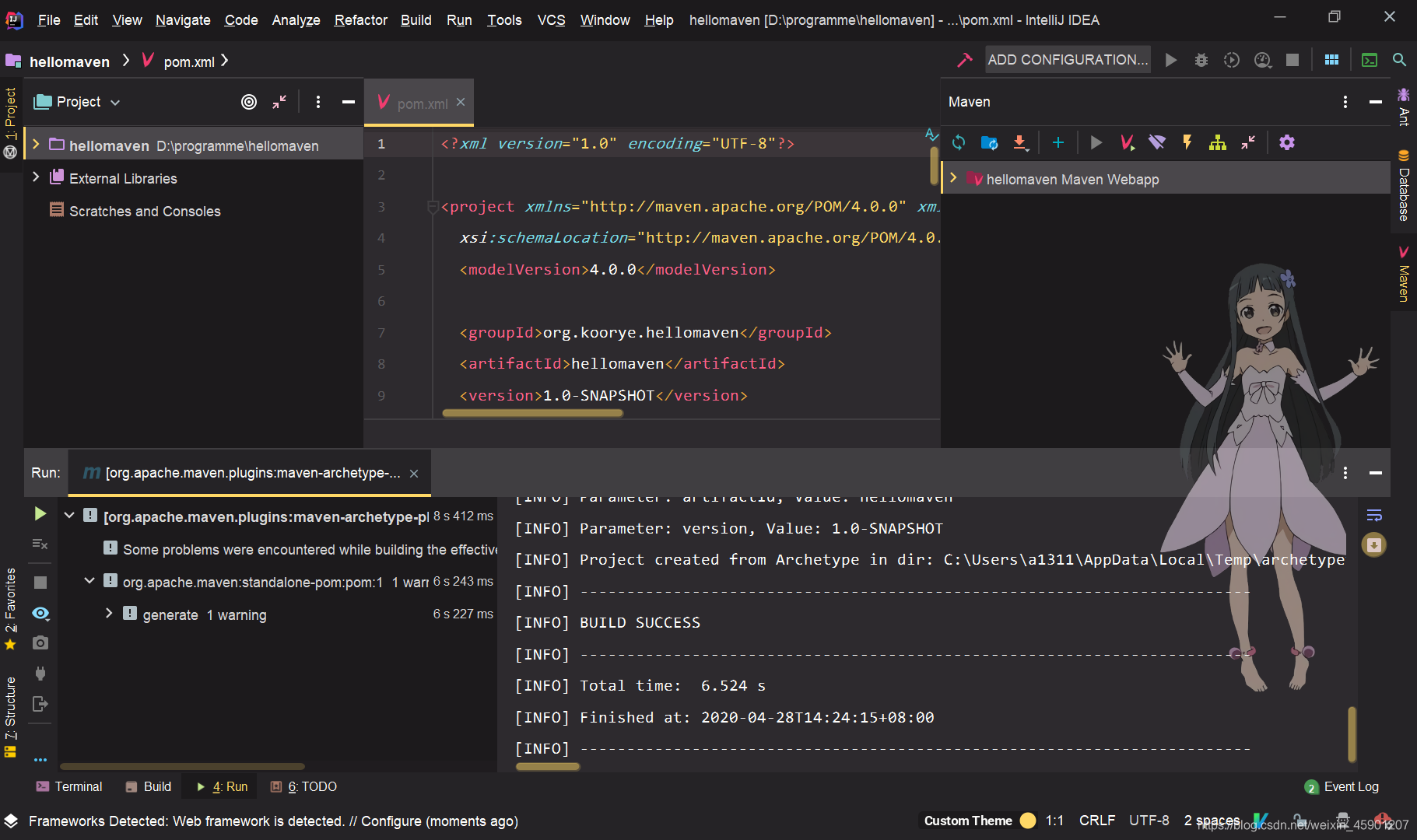The height and width of the screenshot is (840, 1417).
Task: Expand hellomaven Maven Webapp node
Action: (953, 178)
